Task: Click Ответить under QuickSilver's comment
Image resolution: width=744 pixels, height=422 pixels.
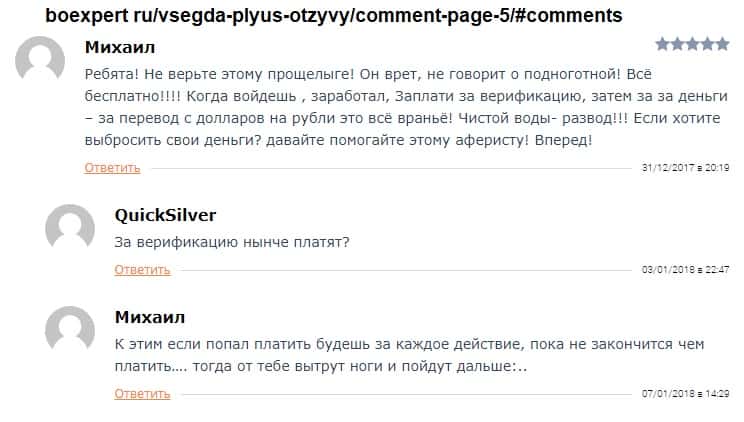Action: point(142,269)
